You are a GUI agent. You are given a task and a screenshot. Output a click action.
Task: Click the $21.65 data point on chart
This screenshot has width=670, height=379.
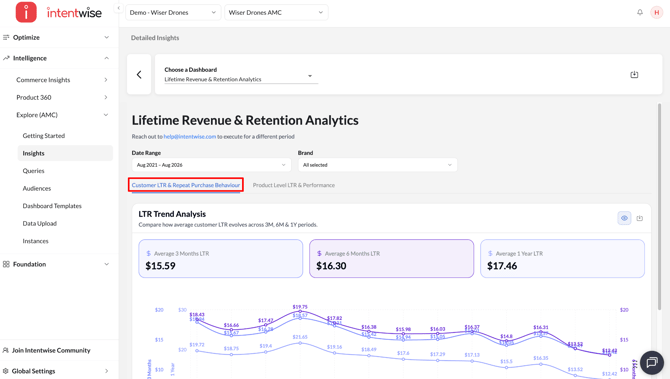tap(300, 343)
